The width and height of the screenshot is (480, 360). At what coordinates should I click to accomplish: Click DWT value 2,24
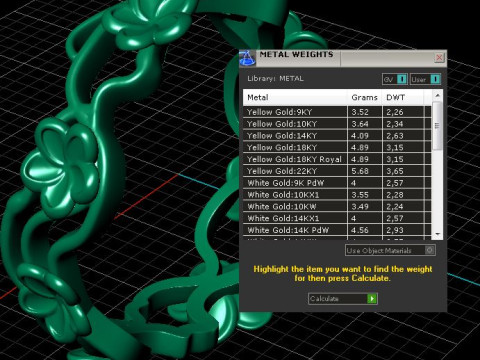click(395, 207)
